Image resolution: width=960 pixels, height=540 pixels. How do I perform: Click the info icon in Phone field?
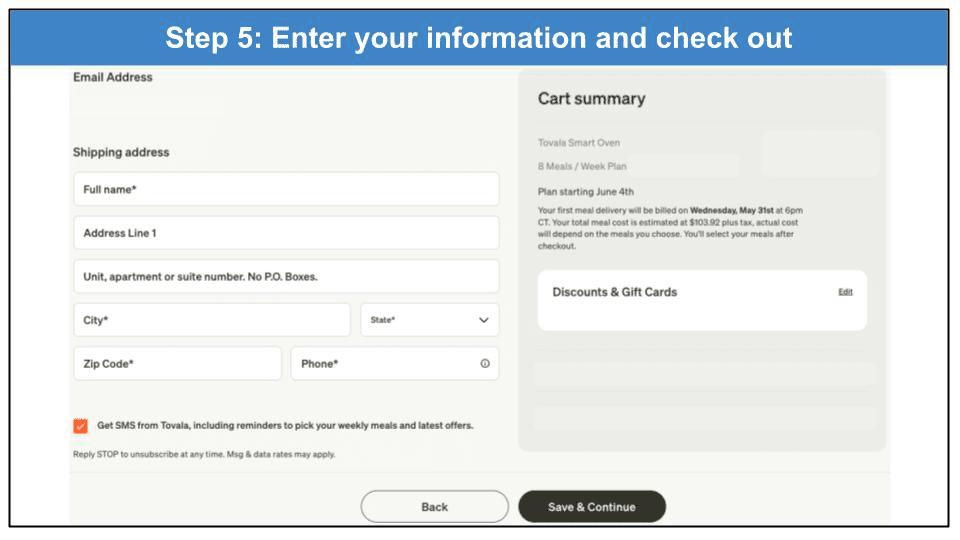pyautogui.click(x=485, y=364)
